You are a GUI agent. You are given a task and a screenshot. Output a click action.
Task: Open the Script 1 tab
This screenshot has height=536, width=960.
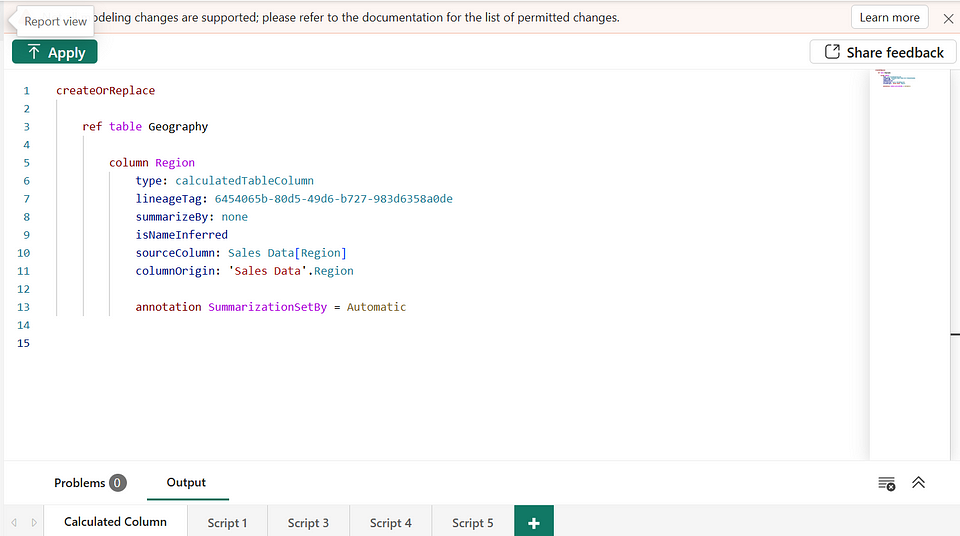(227, 523)
